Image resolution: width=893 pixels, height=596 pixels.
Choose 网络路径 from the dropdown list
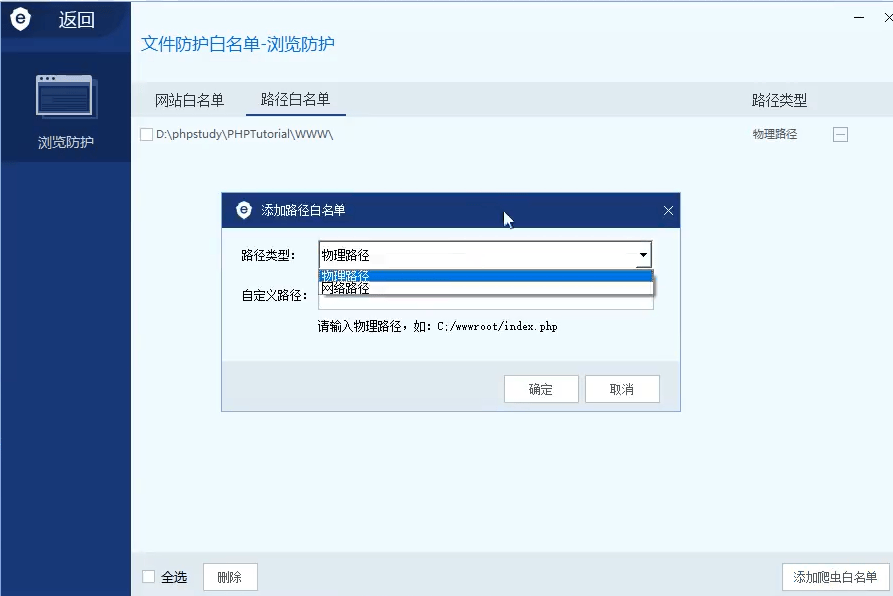tap(485, 288)
